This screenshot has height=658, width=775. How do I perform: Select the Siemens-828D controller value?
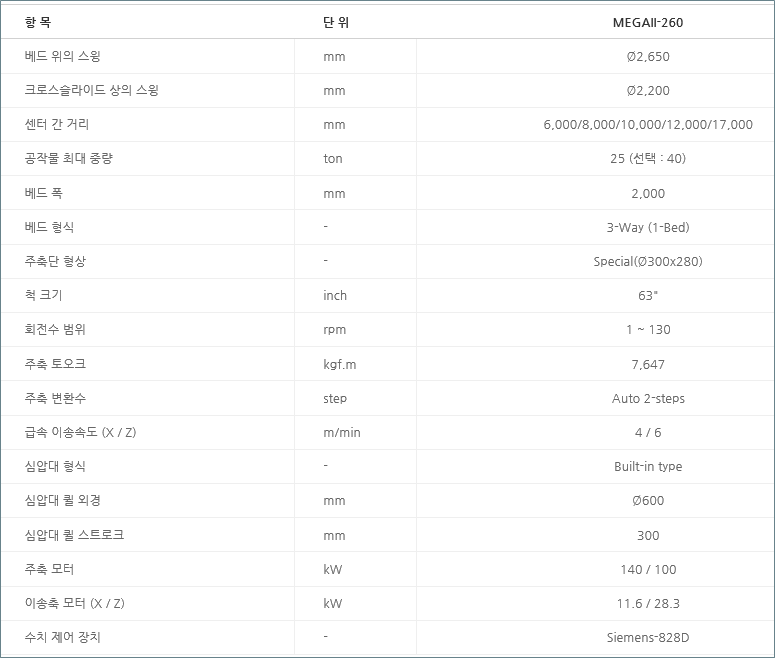coord(648,637)
